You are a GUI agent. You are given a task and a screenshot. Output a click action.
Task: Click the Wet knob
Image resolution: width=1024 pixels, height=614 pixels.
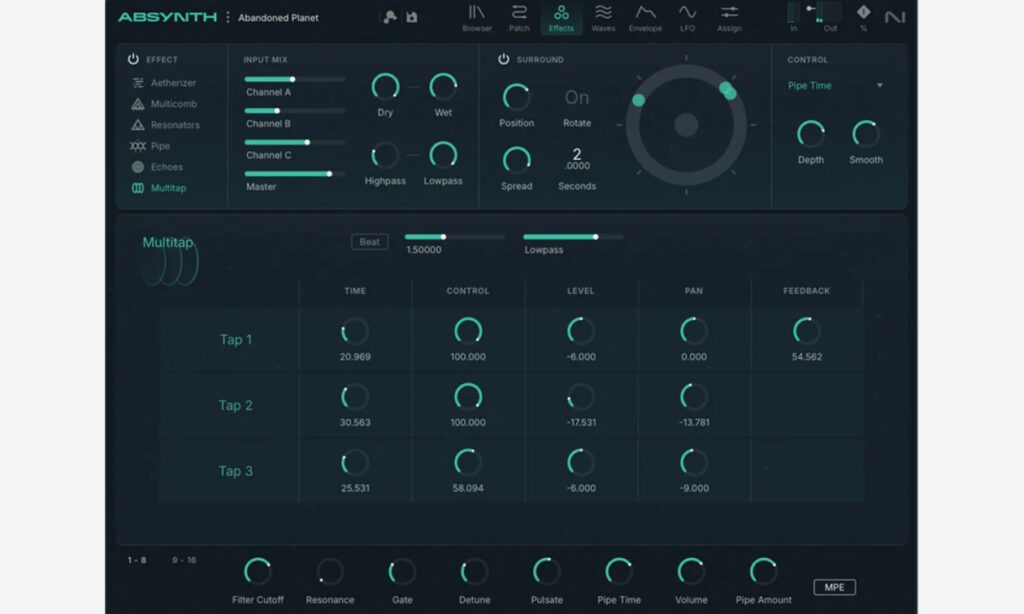pyautogui.click(x=443, y=86)
